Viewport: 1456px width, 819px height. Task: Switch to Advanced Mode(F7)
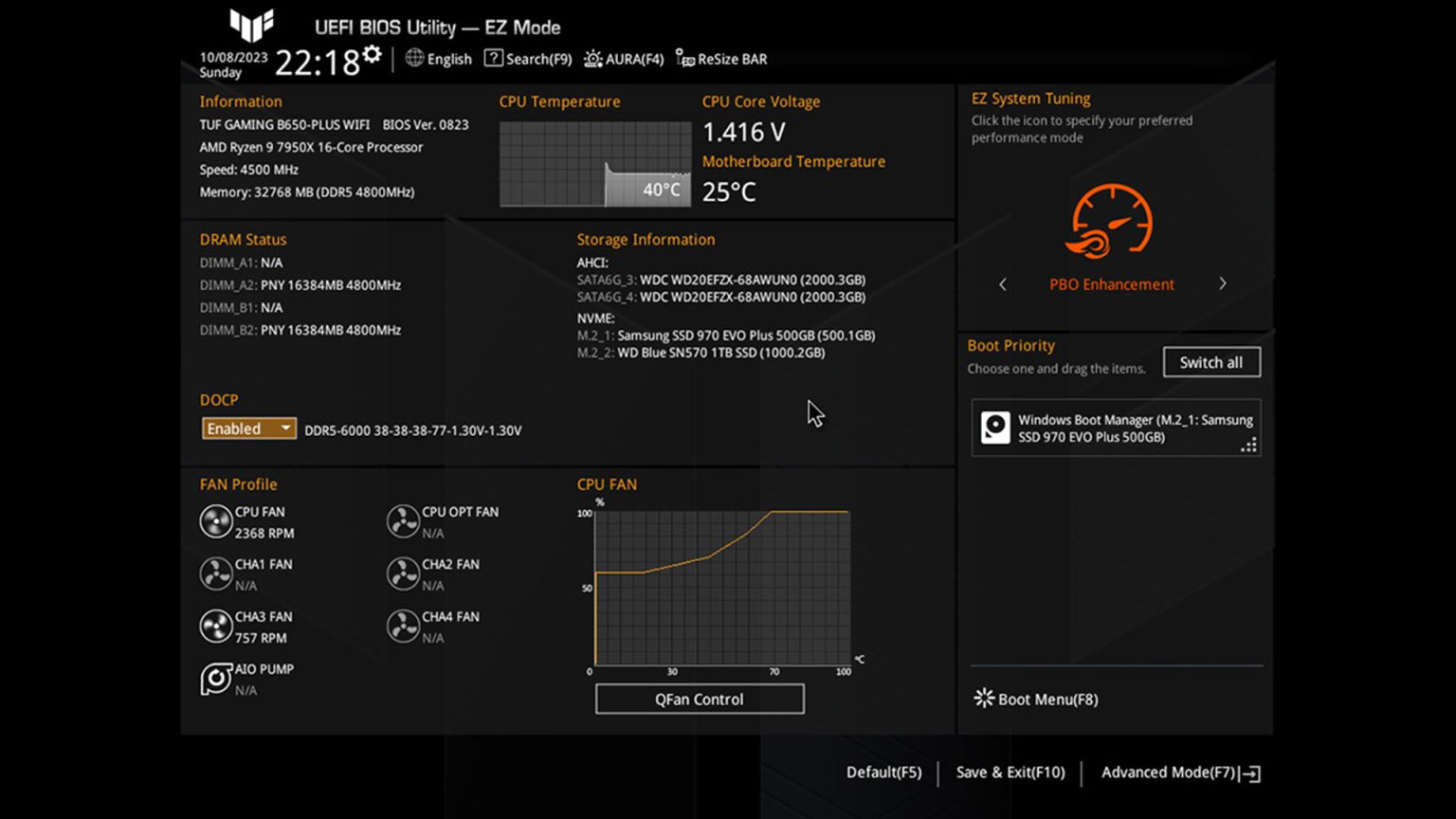tap(1169, 773)
